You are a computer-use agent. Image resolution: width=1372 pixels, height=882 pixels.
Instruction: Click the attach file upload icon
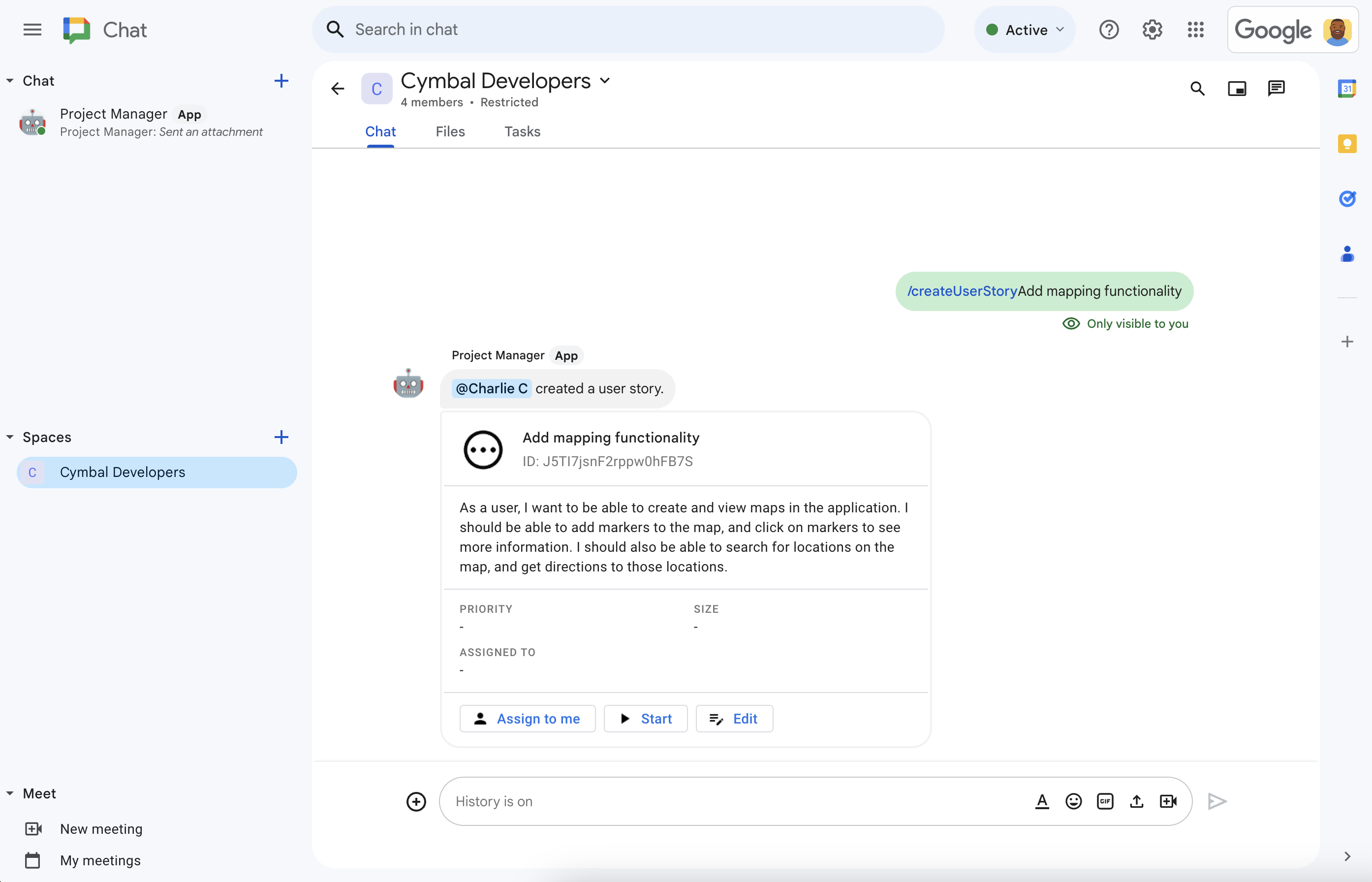[1136, 801]
